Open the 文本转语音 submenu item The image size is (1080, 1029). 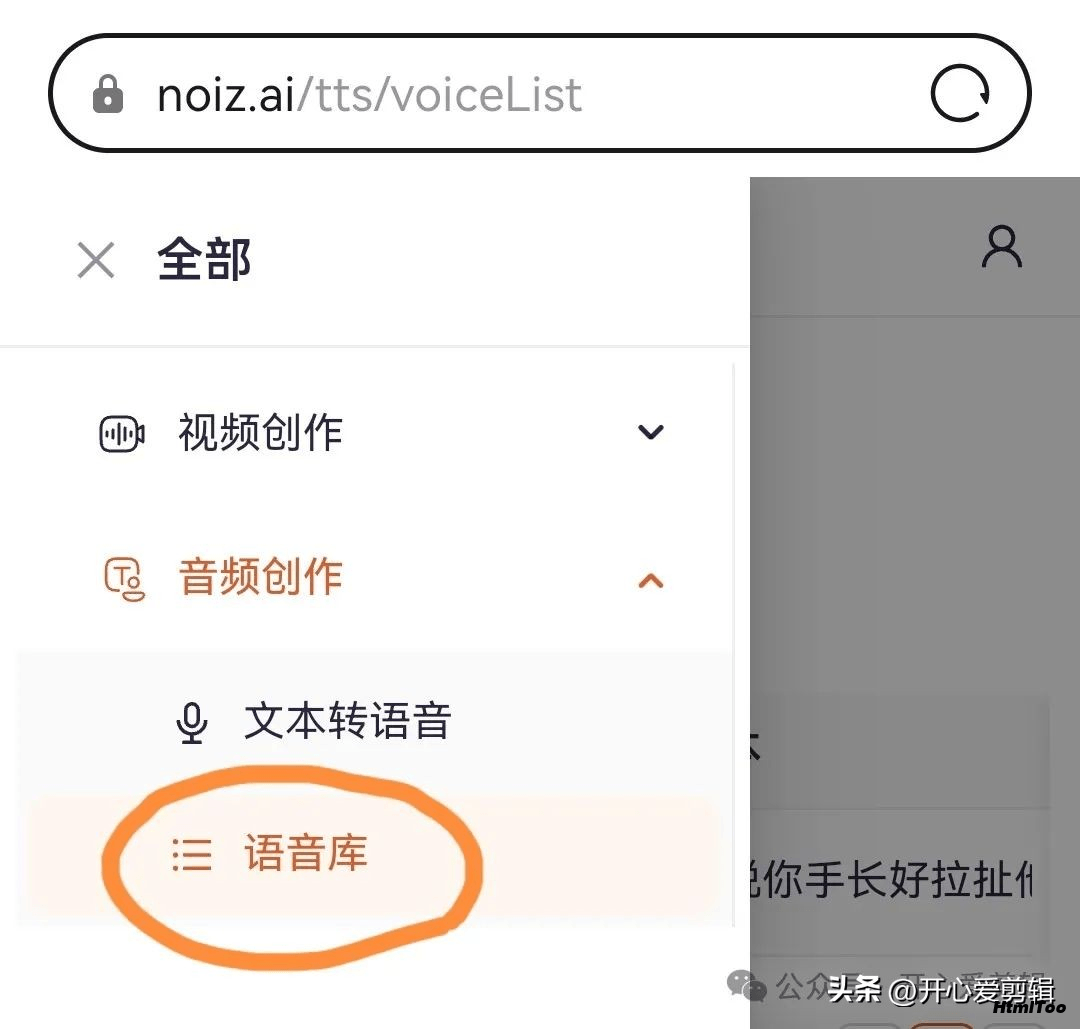tap(348, 721)
